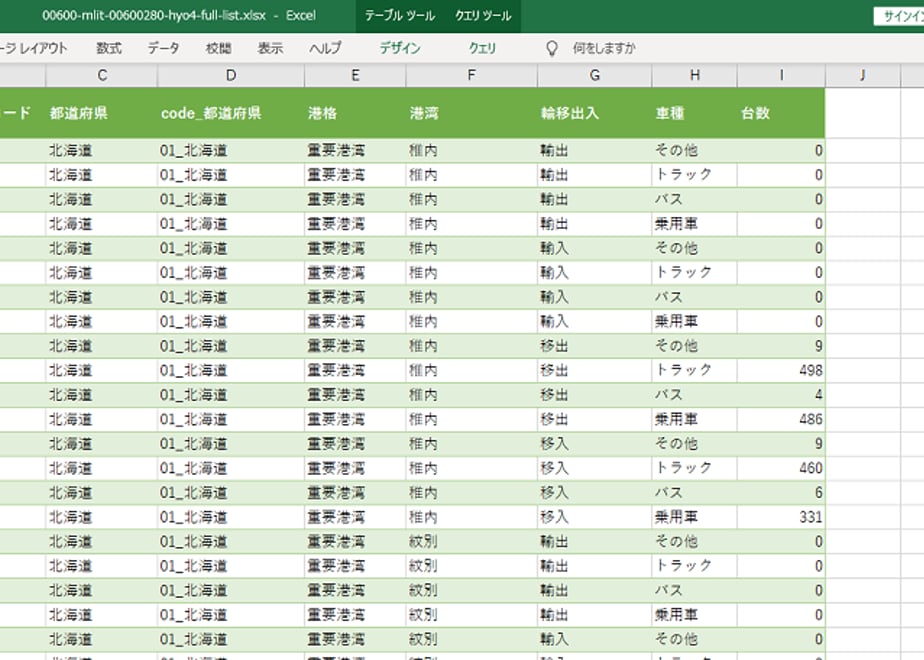Select the cell with value 331
924x660 pixels.
[781, 517]
